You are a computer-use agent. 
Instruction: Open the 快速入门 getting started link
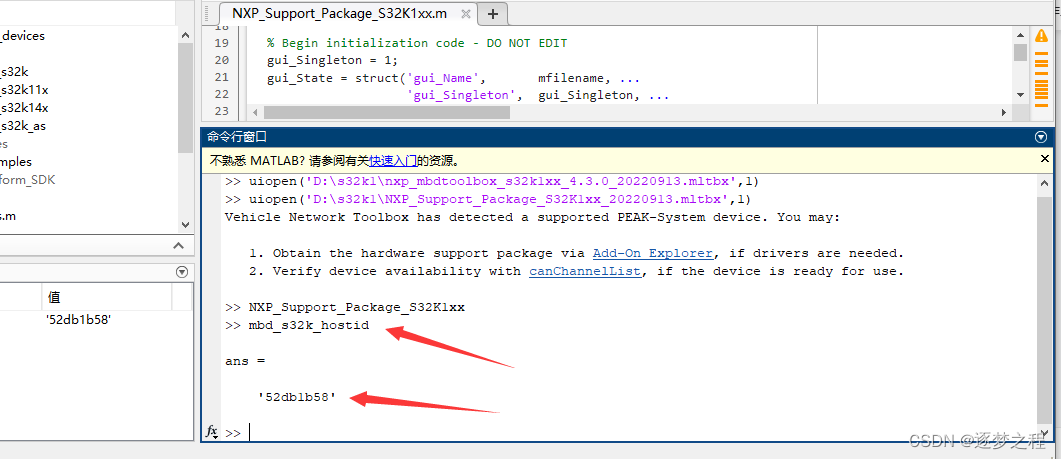click(x=392, y=160)
